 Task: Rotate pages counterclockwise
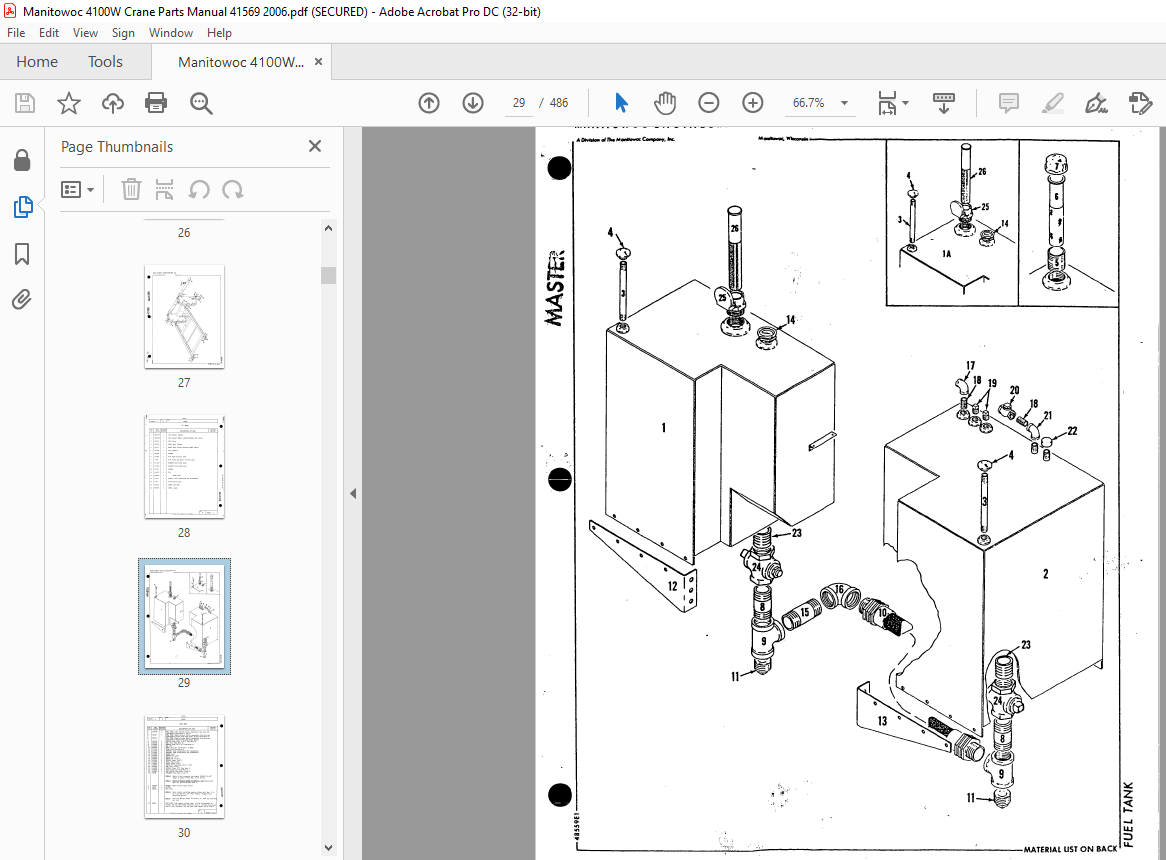click(199, 190)
